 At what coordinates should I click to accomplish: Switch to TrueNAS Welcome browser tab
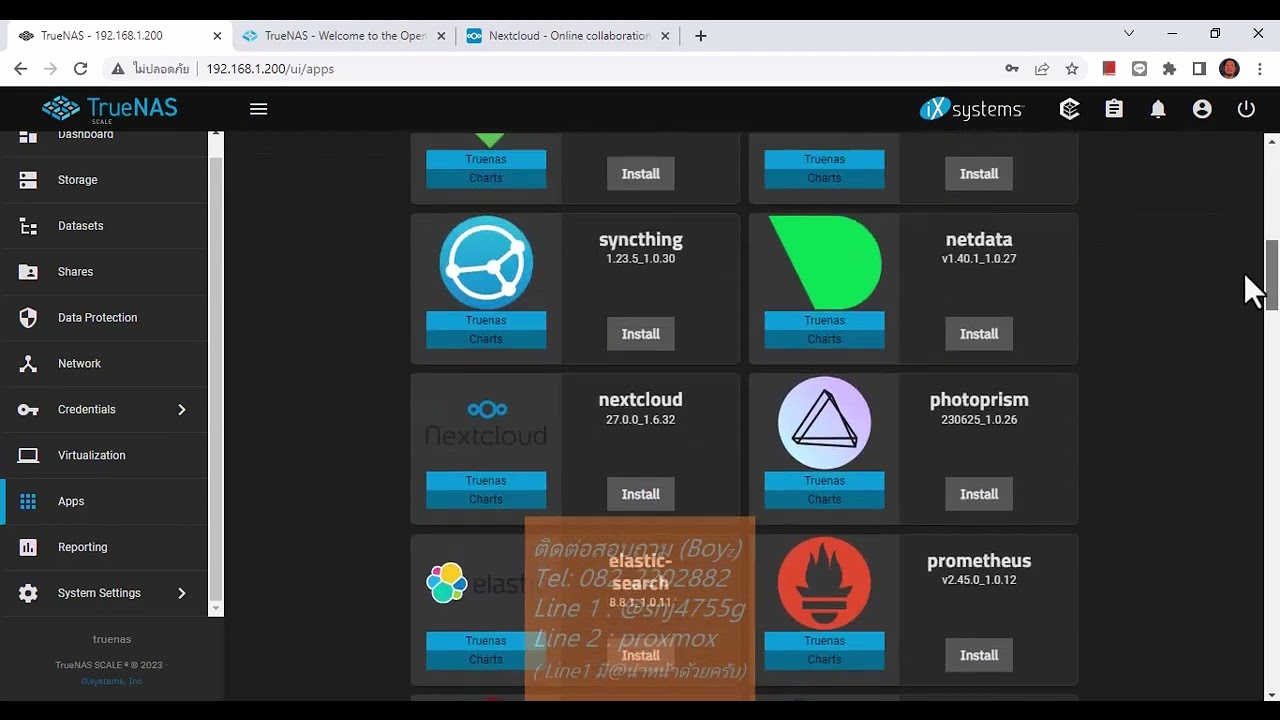pyautogui.click(x=345, y=36)
